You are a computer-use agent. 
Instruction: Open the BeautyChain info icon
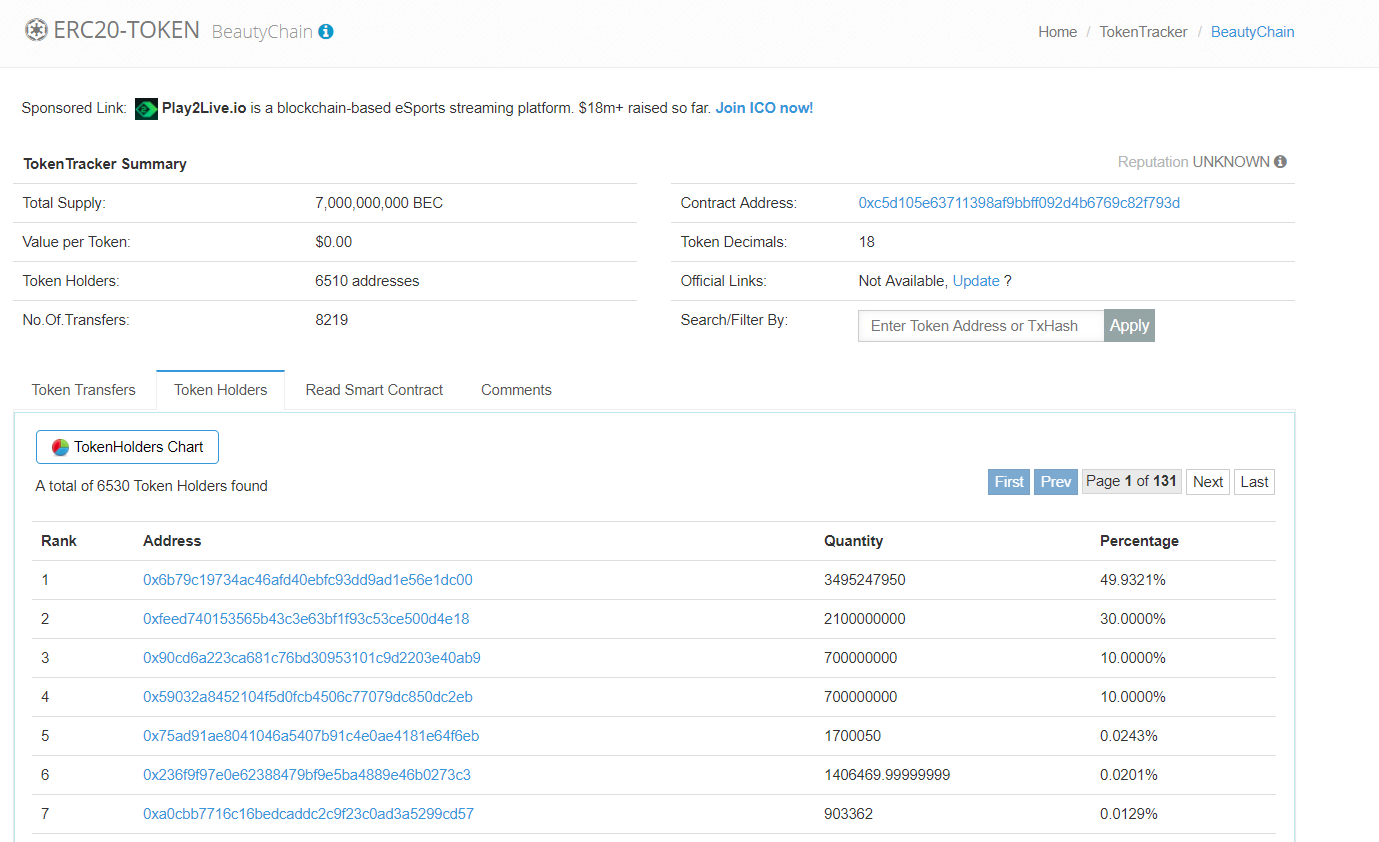(326, 32)
